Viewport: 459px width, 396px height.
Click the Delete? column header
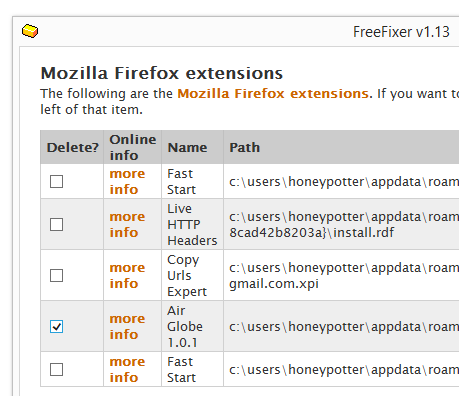click(x=72, y=147)
